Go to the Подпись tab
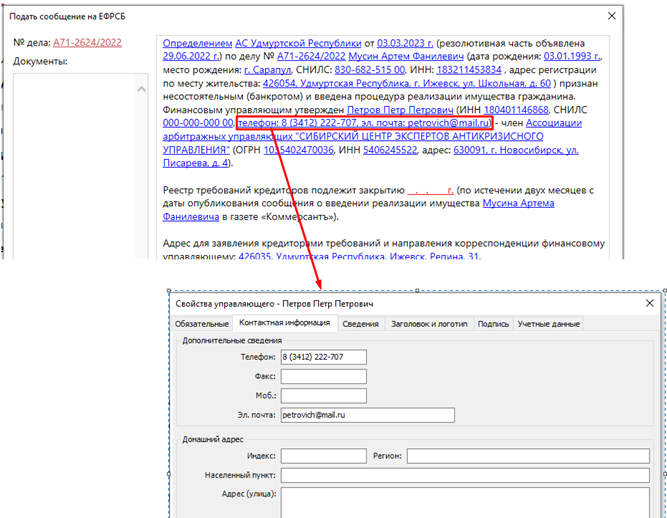The width and height of the screenshot is (667, 518). point(493,324)
